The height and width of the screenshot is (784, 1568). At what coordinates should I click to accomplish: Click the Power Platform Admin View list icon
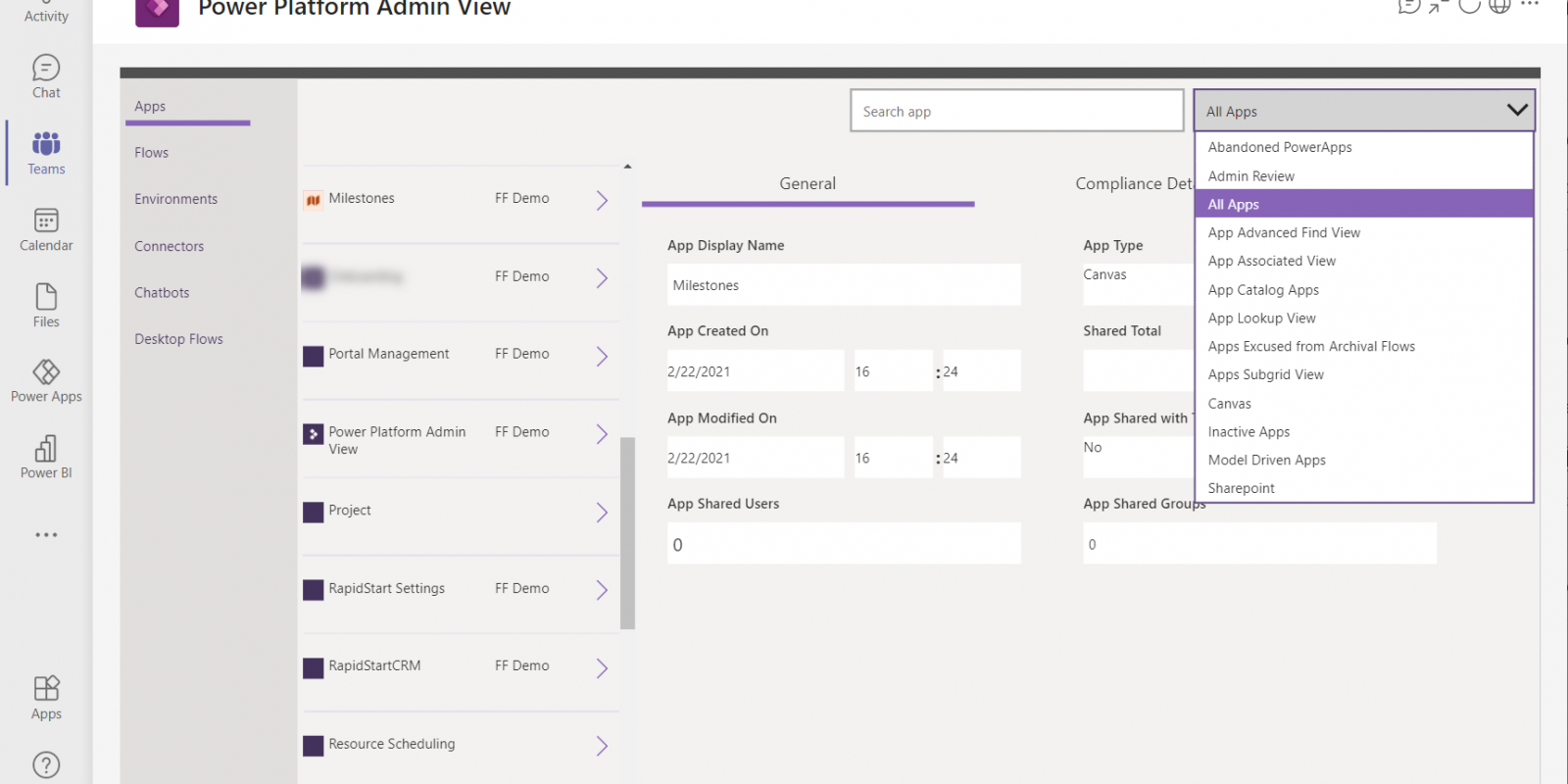click(x=314, y=434)
